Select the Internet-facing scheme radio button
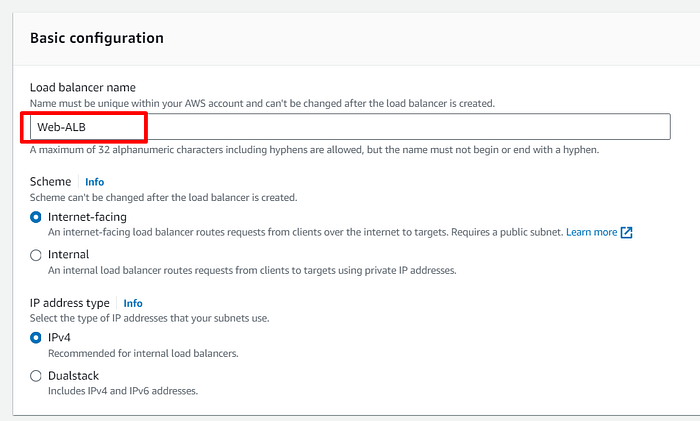This screenshot has width=700, height=421. [x=36, y=217]
